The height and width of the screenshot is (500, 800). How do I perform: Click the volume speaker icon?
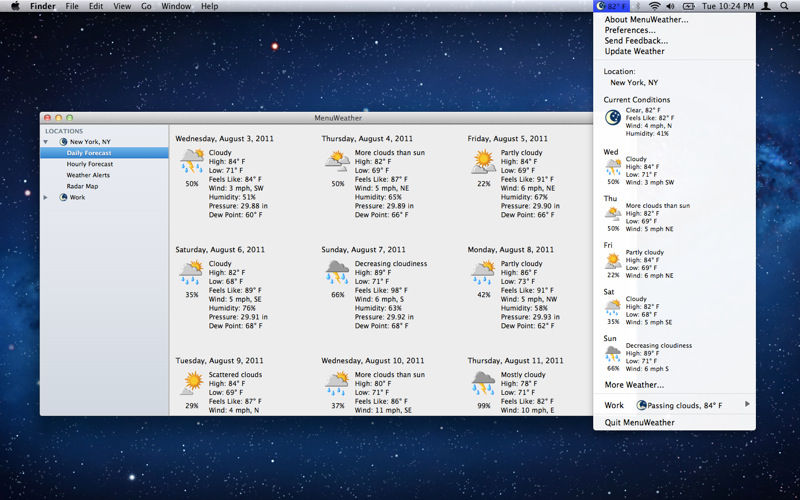click(670, 6)
